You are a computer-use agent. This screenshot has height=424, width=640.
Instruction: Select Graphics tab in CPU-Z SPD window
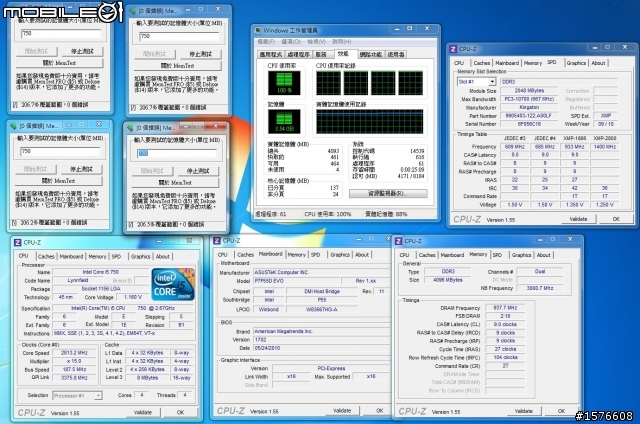pos(576,63)
